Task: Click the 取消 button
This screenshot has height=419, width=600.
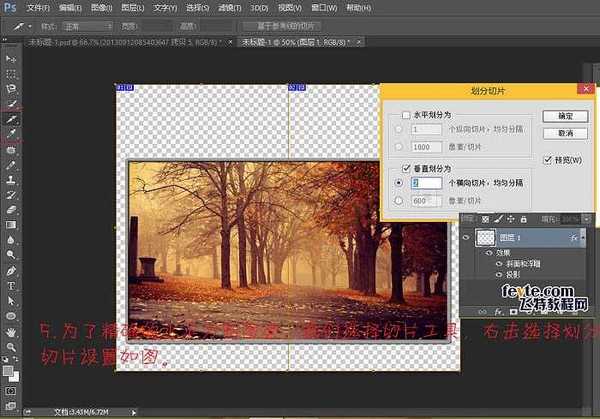Action: click(564, 133)
